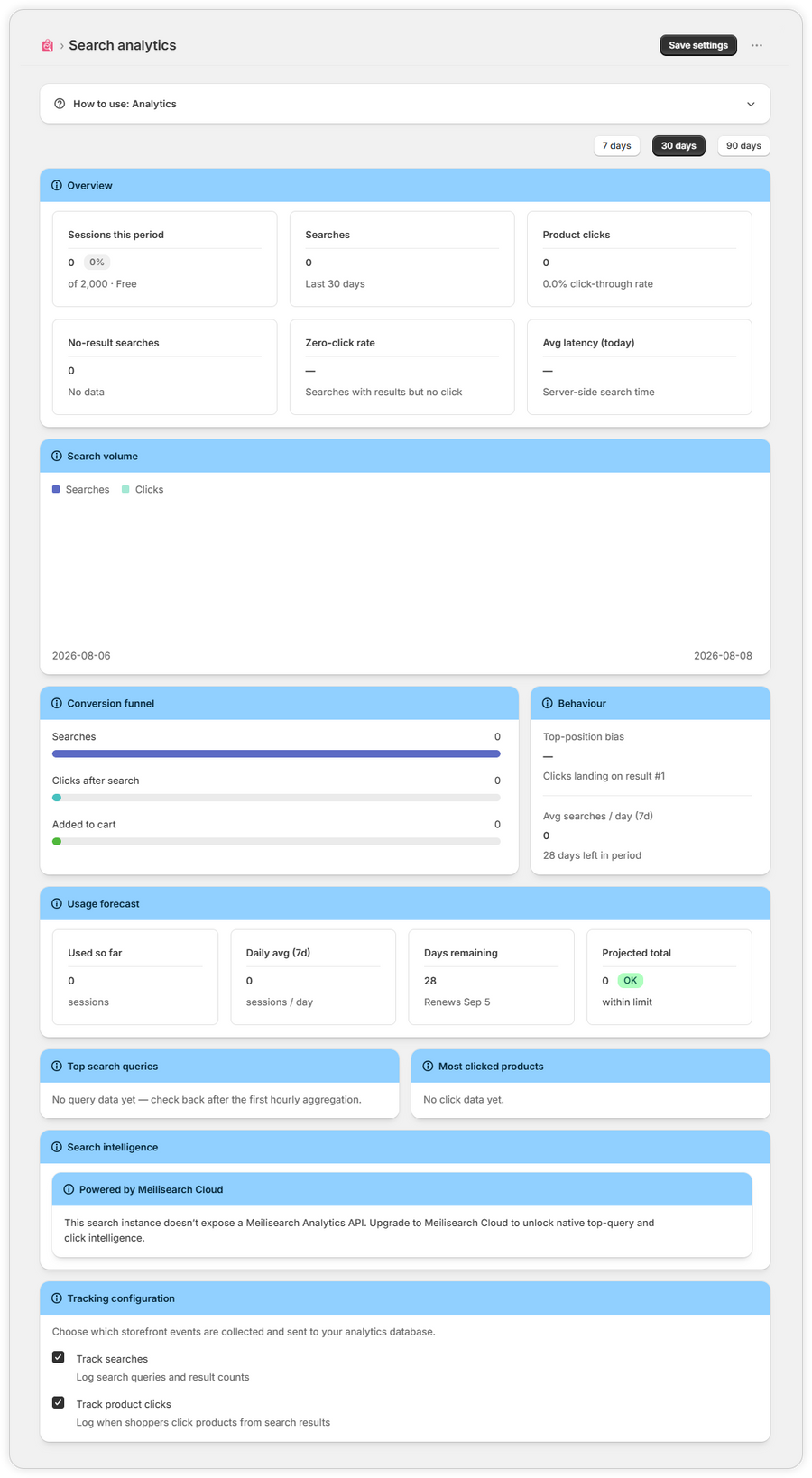This screenshot has height=1478, width=812.
Task: Uncheck the Track searches checkbox
Action: pyautogui.click(x=59, y=1357)
